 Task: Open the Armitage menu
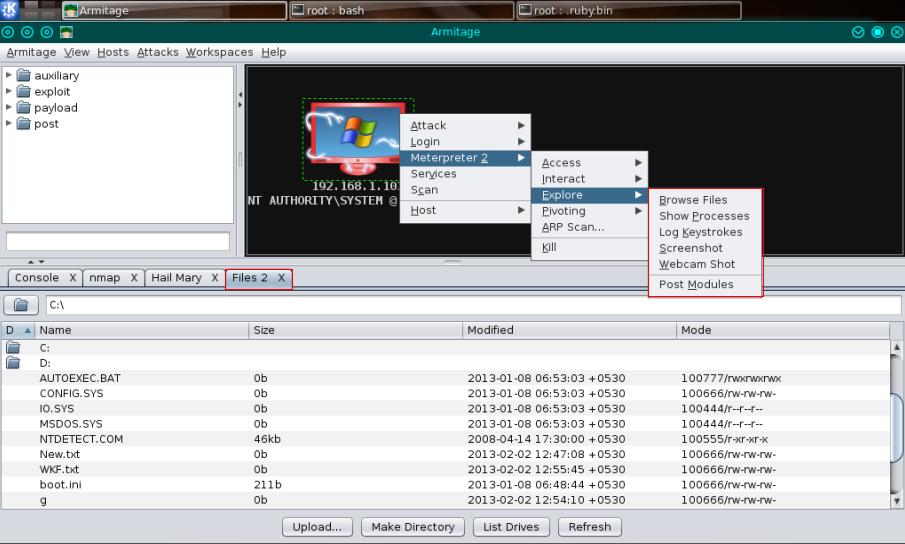pyautogui.click(x=31, y=52)
